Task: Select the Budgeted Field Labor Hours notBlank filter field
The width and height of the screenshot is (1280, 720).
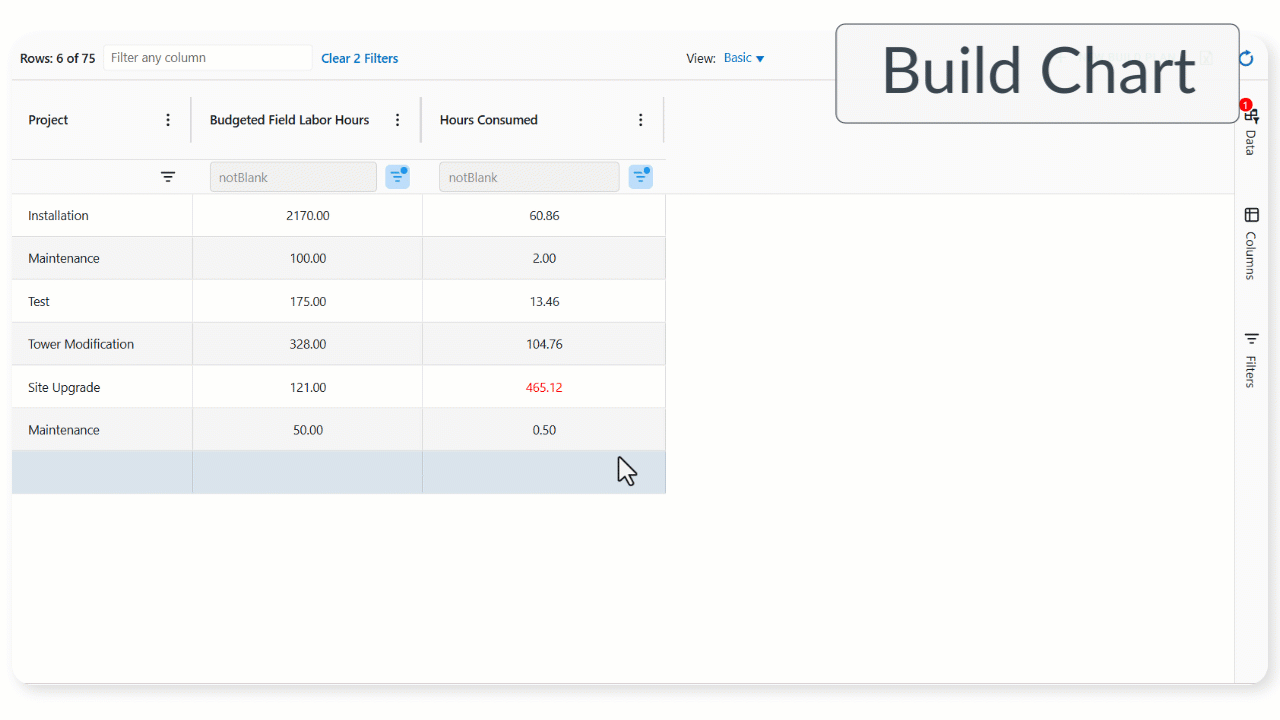Action: (x=293, y=177)
